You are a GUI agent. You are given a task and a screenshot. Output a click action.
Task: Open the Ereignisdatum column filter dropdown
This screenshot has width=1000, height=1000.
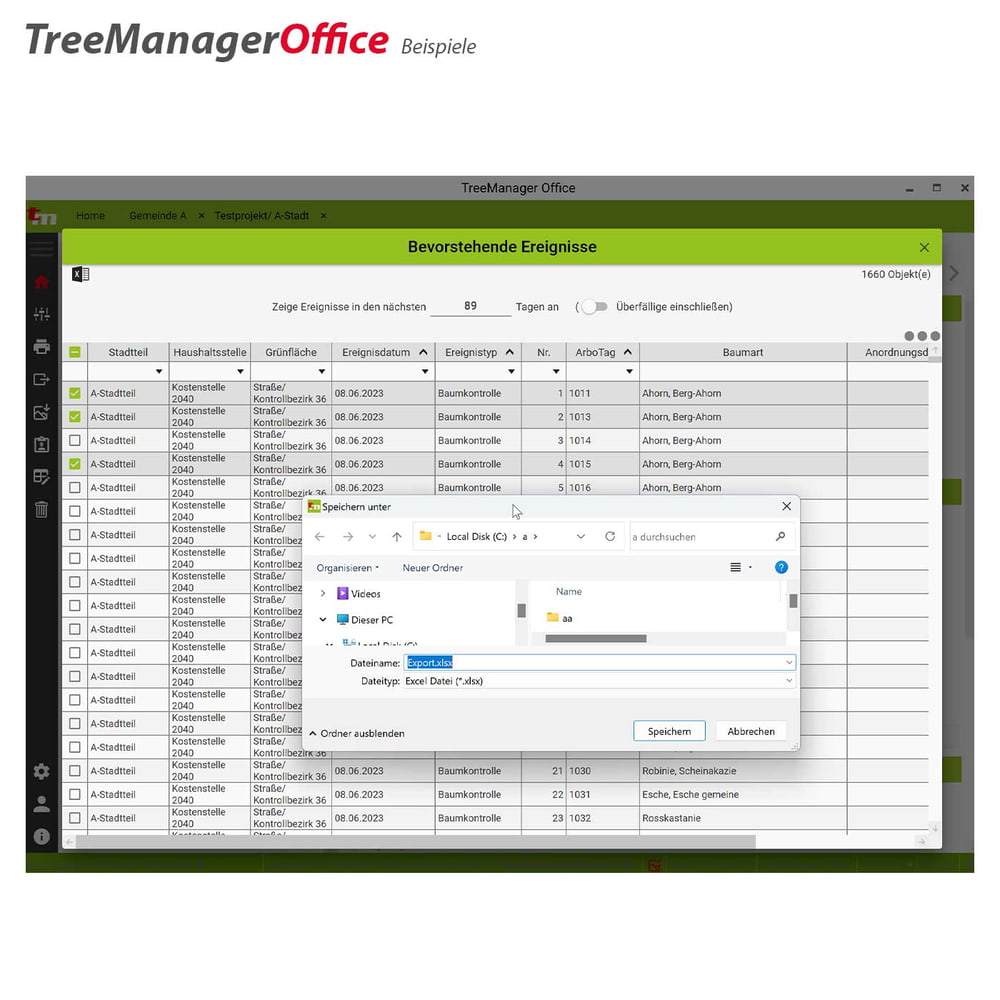click(425, 372)
